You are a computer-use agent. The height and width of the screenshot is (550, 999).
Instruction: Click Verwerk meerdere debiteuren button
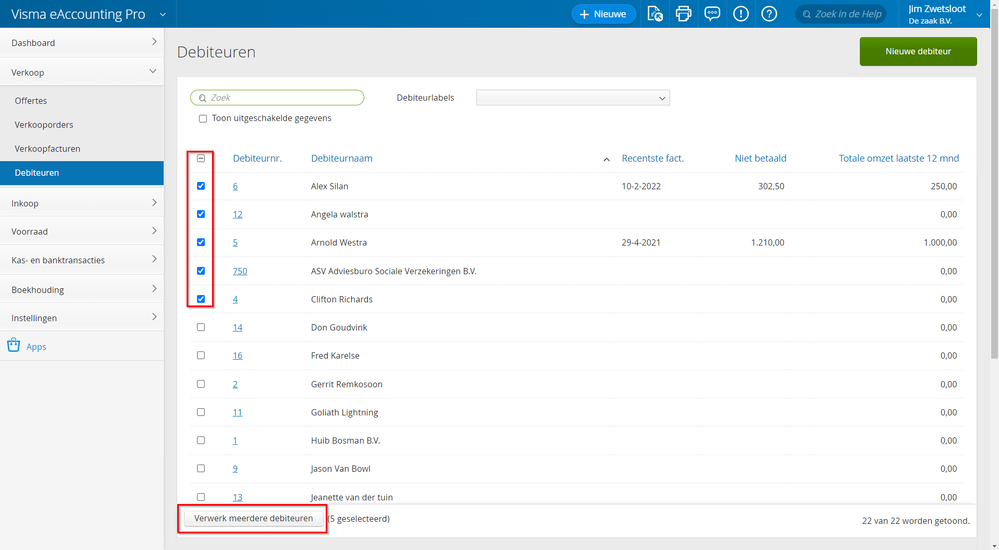(253, 518)
